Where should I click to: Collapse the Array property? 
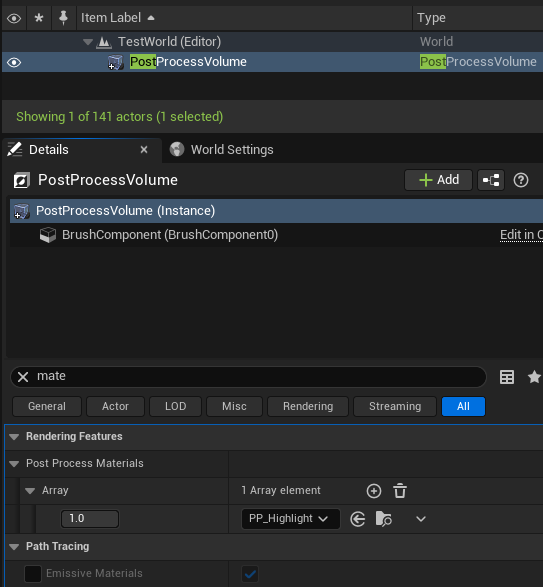30,491
